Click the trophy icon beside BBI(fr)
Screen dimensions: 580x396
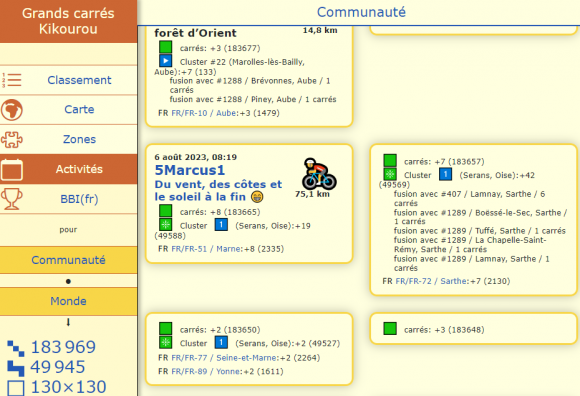12,199
